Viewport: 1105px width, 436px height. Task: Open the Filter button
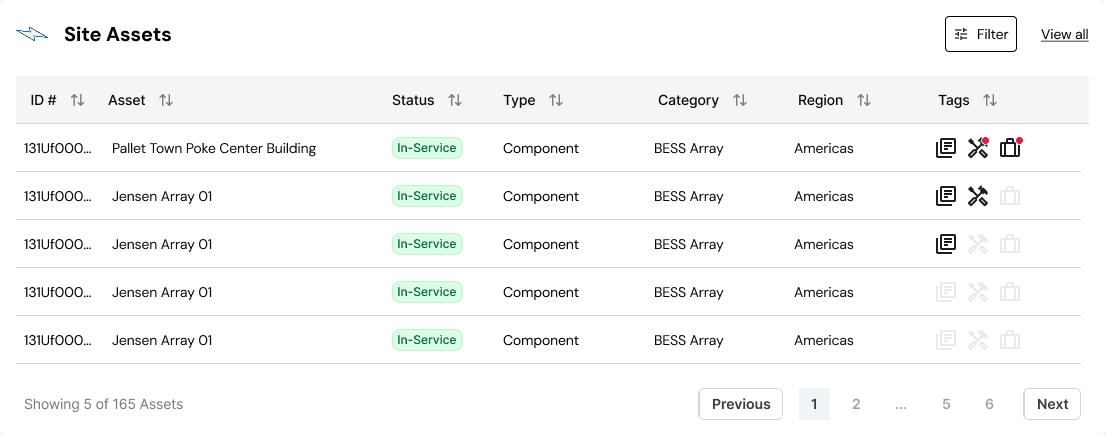[980, 34]
